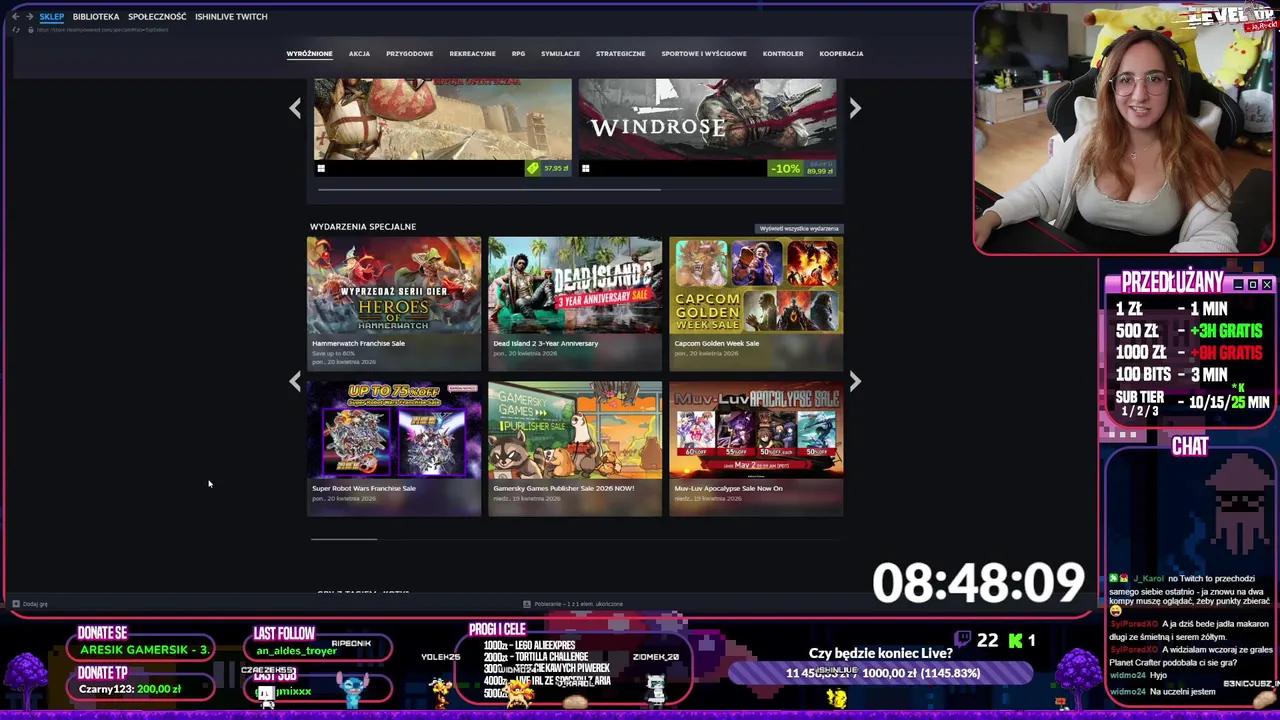Click the PRZEDŁUŻANY heading

click(1172, 283)
